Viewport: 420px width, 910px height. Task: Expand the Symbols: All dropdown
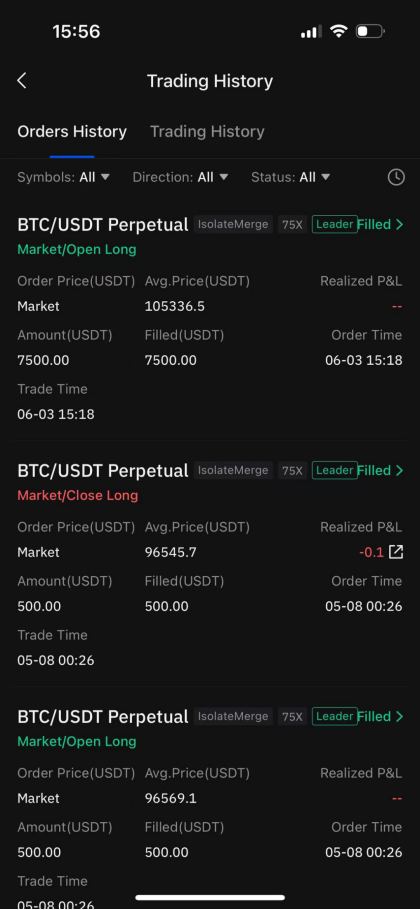pyautogui.click(x=63, y=177)
